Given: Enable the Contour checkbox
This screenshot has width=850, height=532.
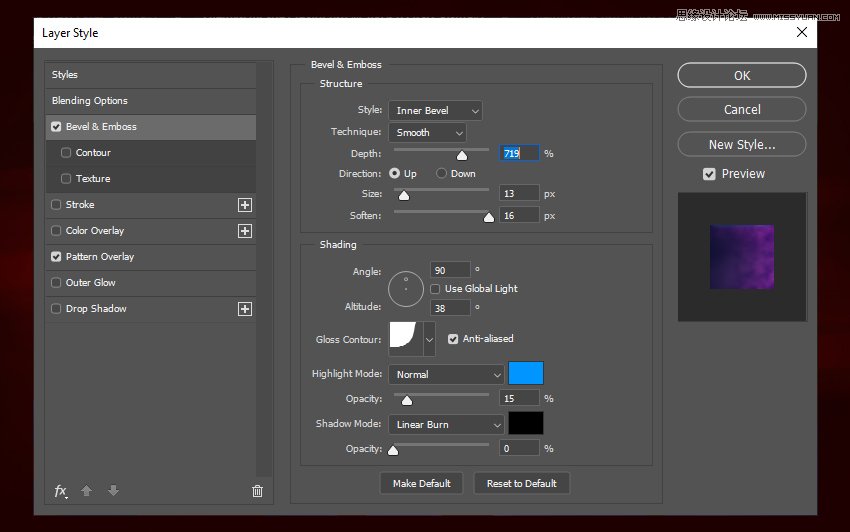Looking at the screenshot, I should pos(66,153).
